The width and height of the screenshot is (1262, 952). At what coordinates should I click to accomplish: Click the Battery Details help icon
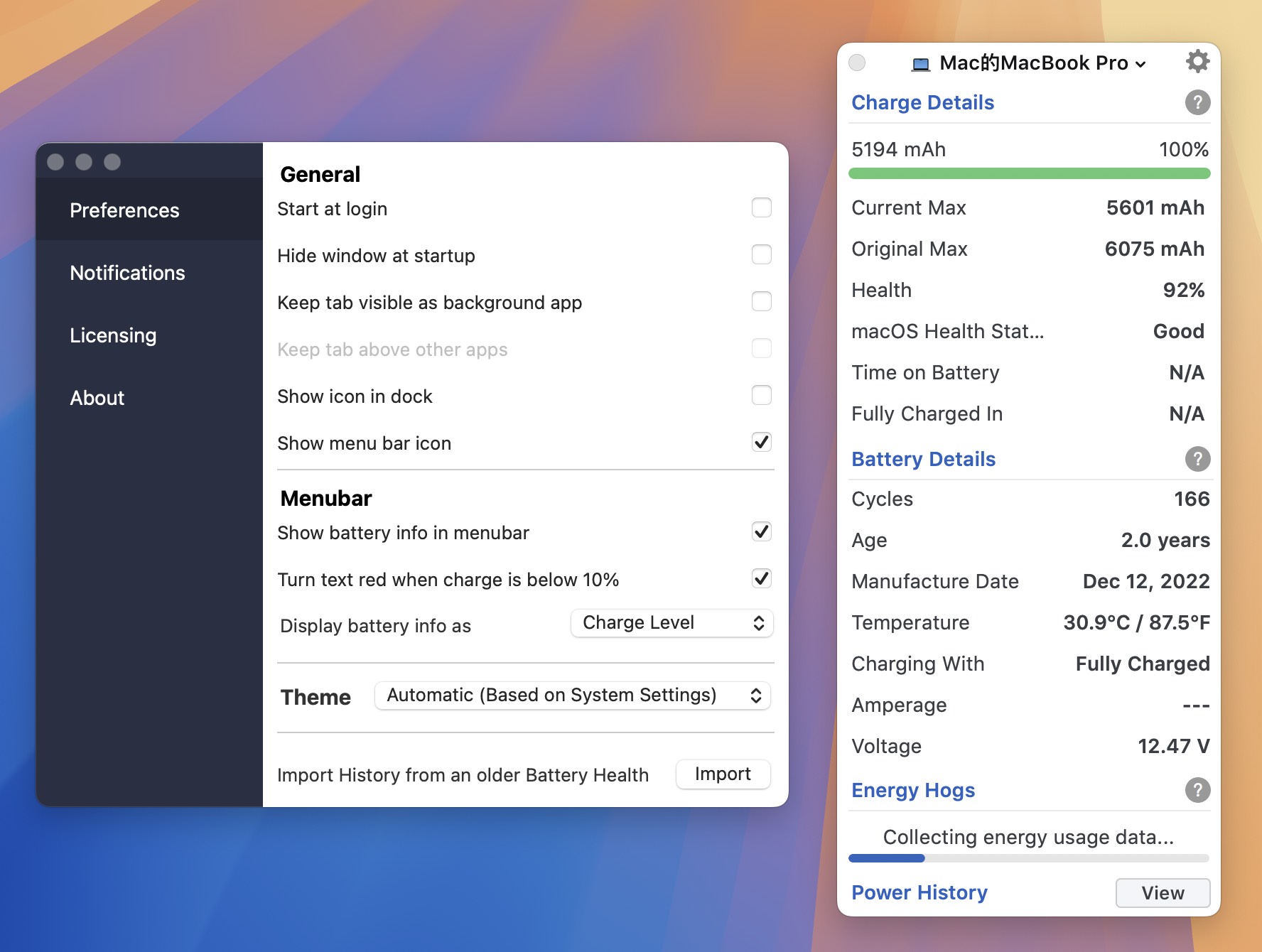pos(1197,459)
